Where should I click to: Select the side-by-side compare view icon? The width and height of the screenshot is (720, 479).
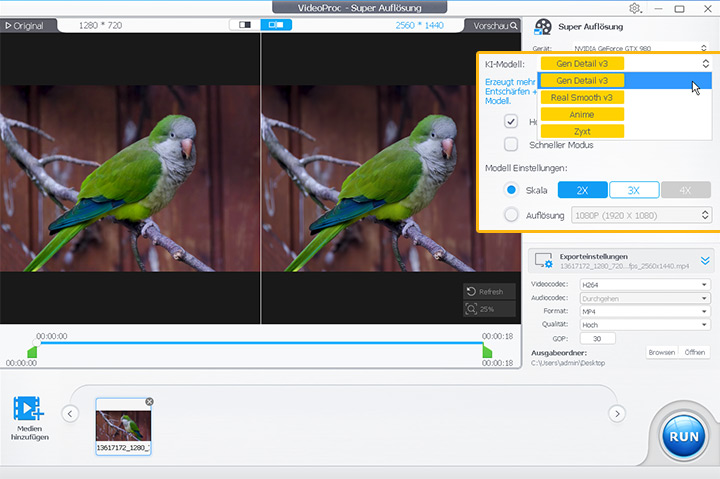pyautogui.click(x=276, y=25)
